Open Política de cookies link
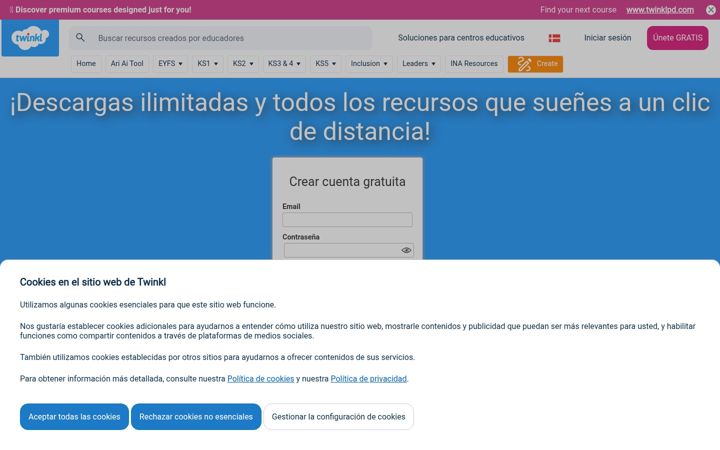The width and height of the screenshot is (720, 450). click(x=260, y=379)
